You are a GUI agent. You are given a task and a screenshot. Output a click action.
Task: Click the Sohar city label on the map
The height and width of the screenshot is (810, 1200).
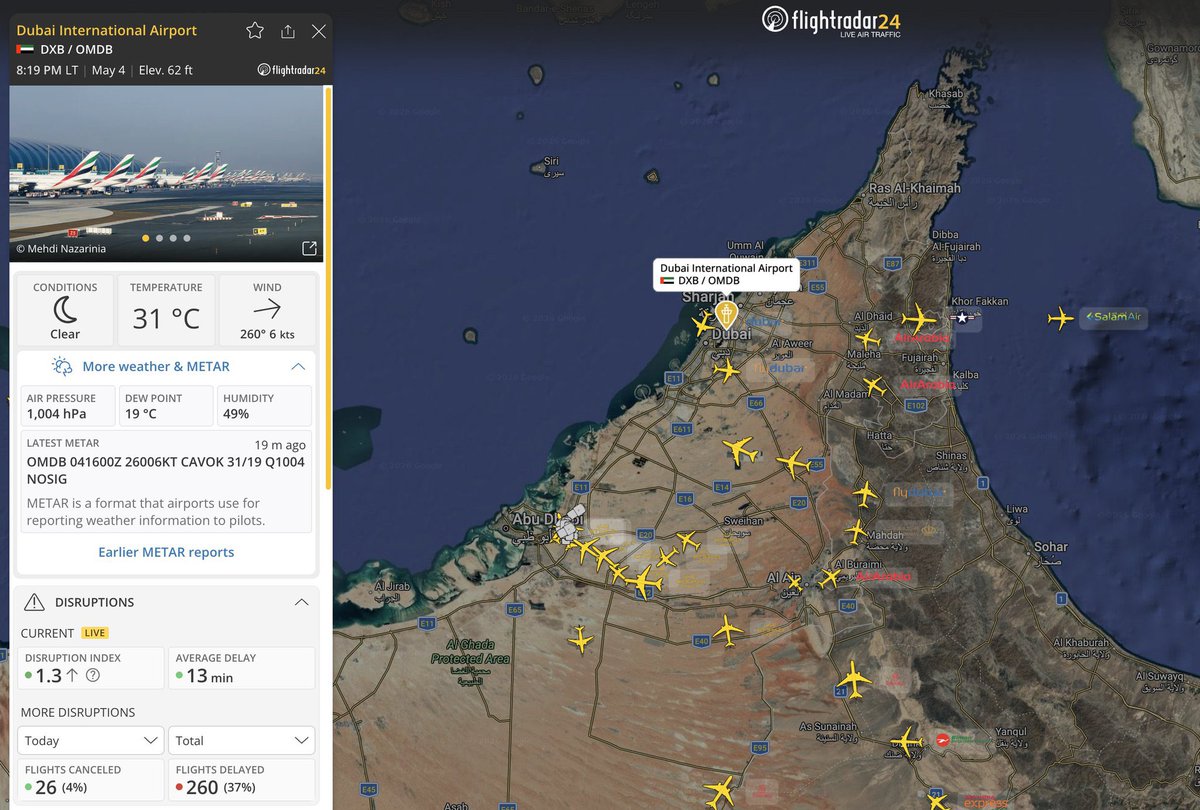pos(1050,547)
